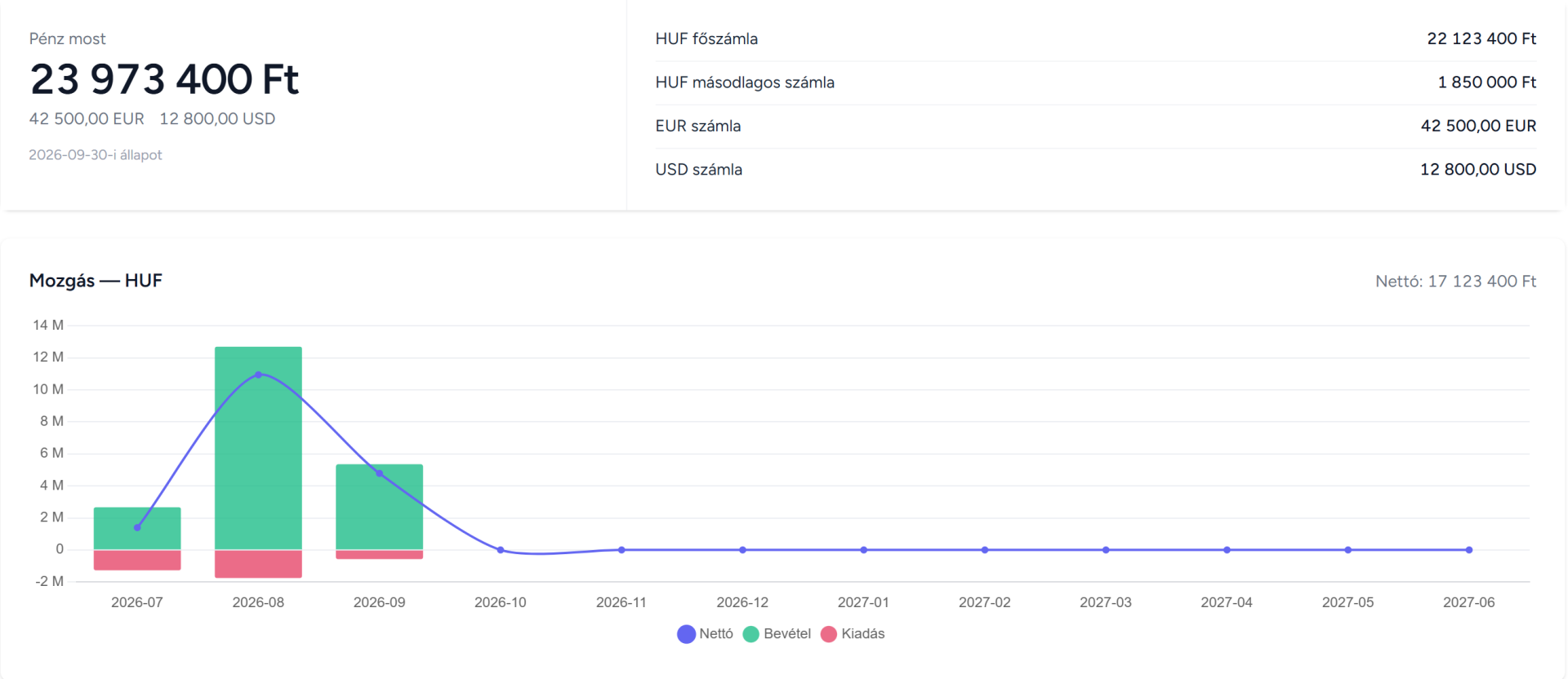Screen dimensions: 1568x679
Task: Click the red expense bar for 2026-07
Action: click(x=137, y=560)
